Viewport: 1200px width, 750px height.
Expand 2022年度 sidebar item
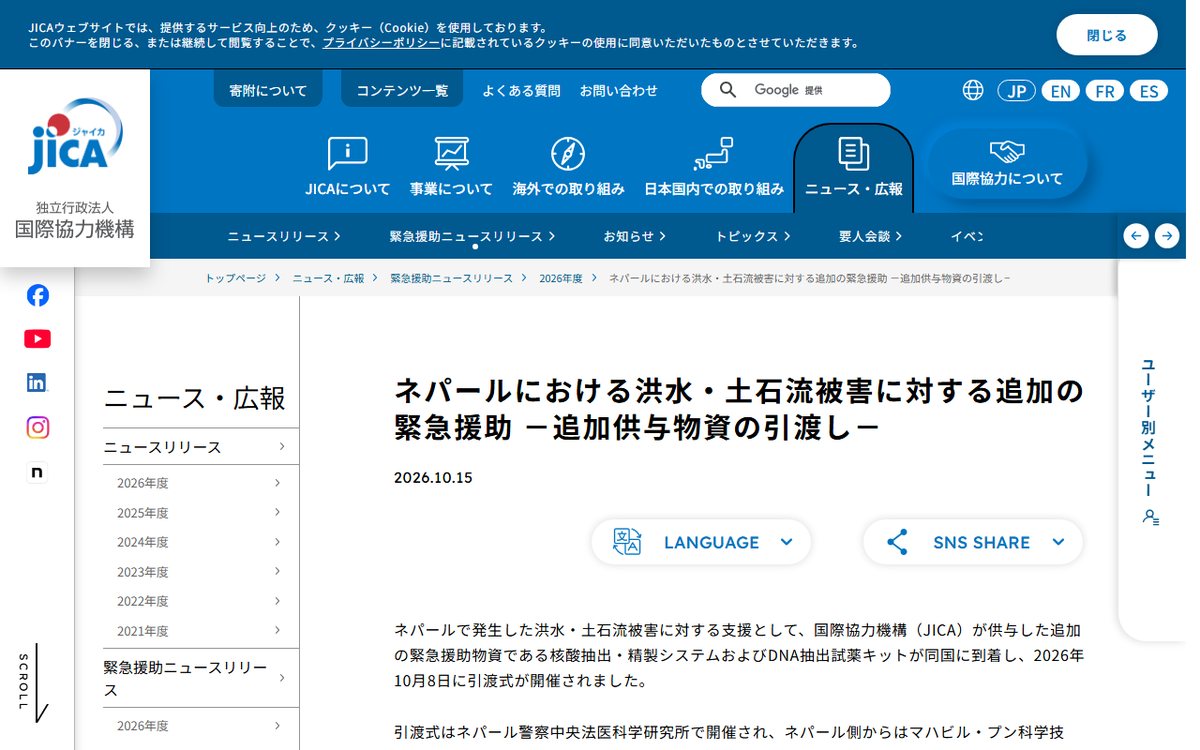[201, 601]
